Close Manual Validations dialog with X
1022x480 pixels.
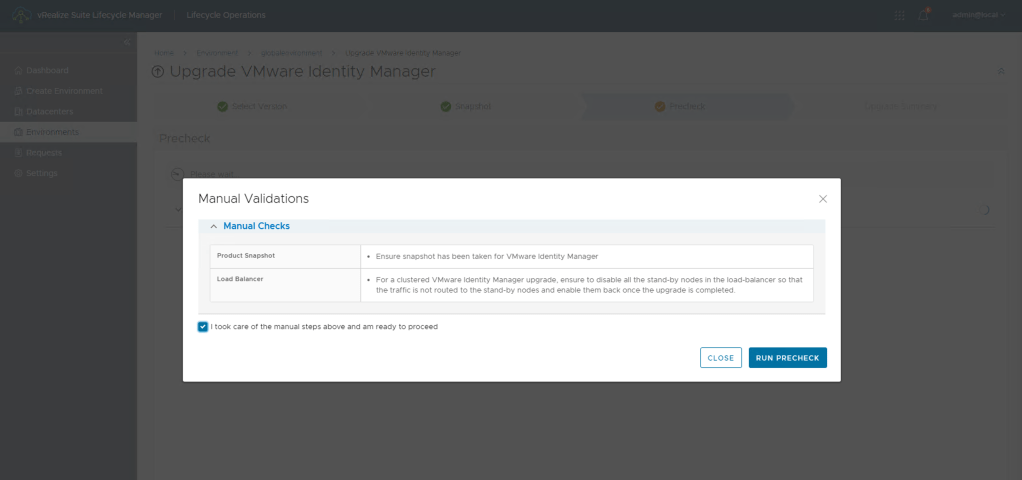(x=823, y=199)
